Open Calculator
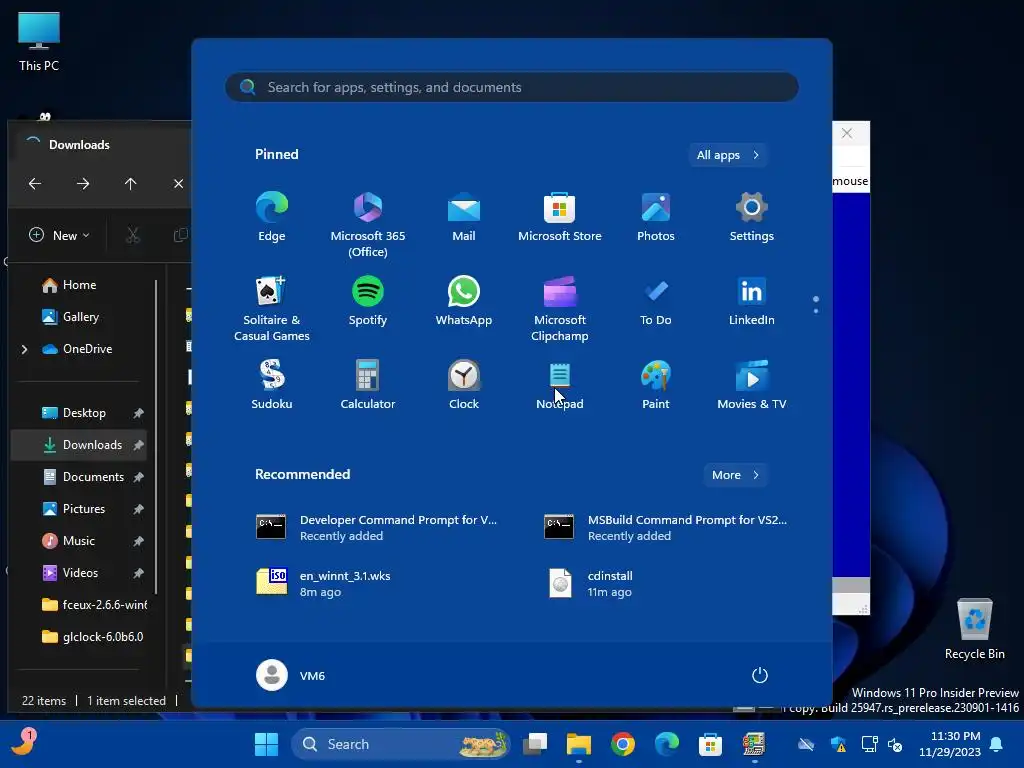1024x768 pixels. 368,385
